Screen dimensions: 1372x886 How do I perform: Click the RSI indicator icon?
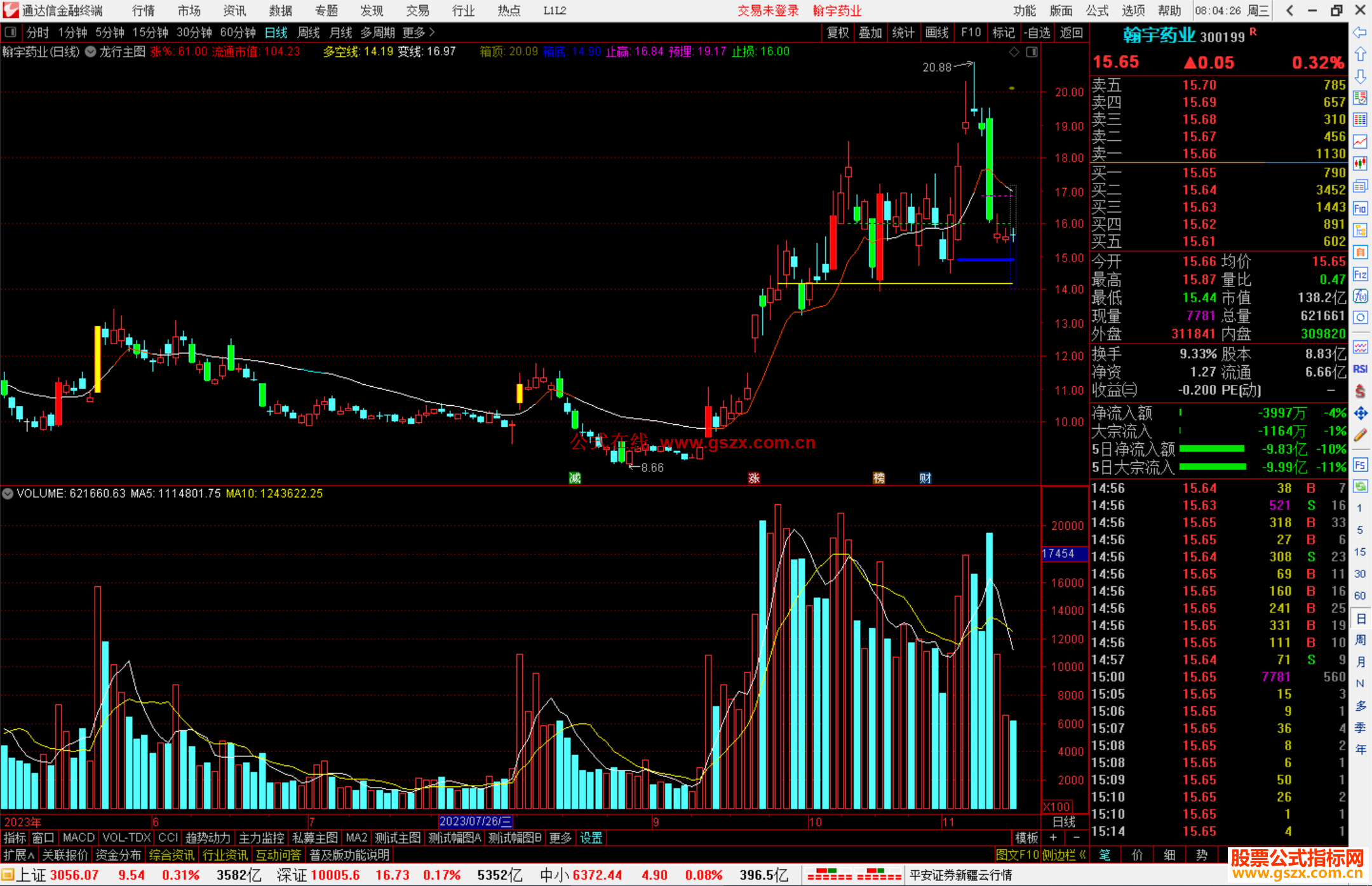pos(1360,369)
